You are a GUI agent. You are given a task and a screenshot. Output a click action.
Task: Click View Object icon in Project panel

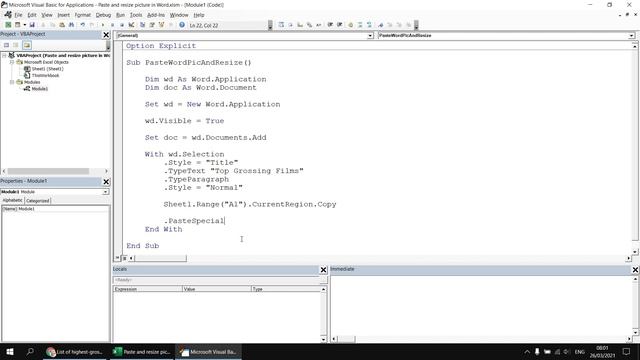click(16, 45)
